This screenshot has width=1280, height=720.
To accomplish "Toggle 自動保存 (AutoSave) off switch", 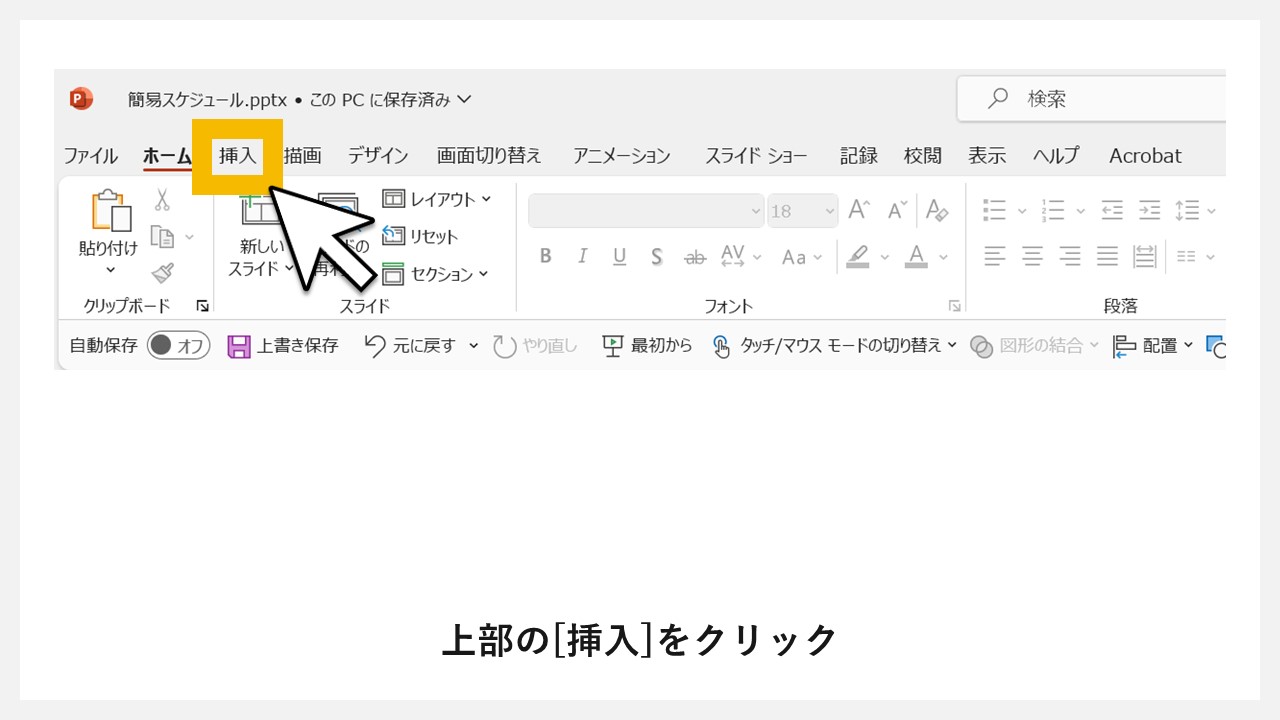I will click(178, 345).
